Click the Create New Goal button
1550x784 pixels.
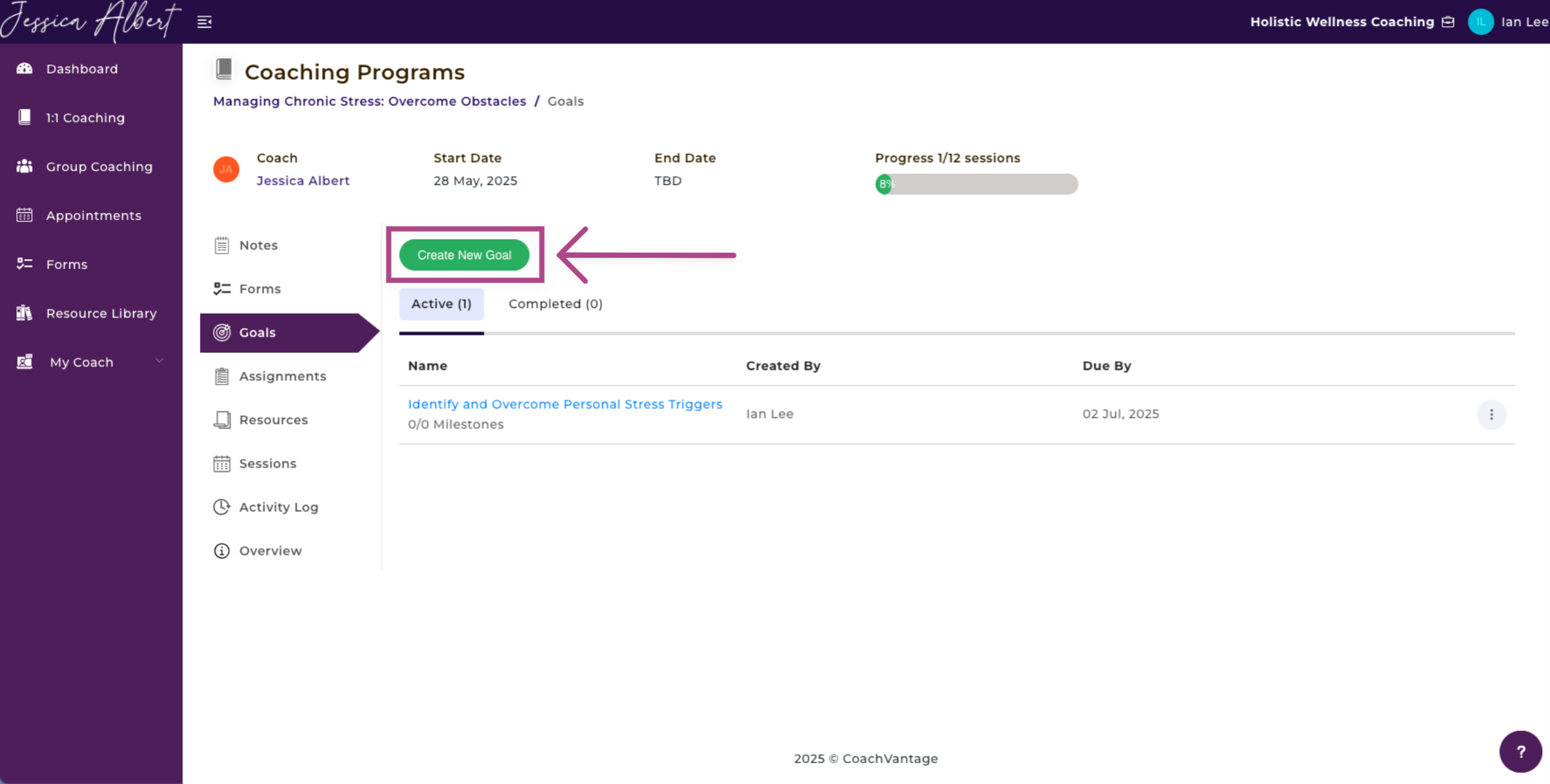pos(465,255)
